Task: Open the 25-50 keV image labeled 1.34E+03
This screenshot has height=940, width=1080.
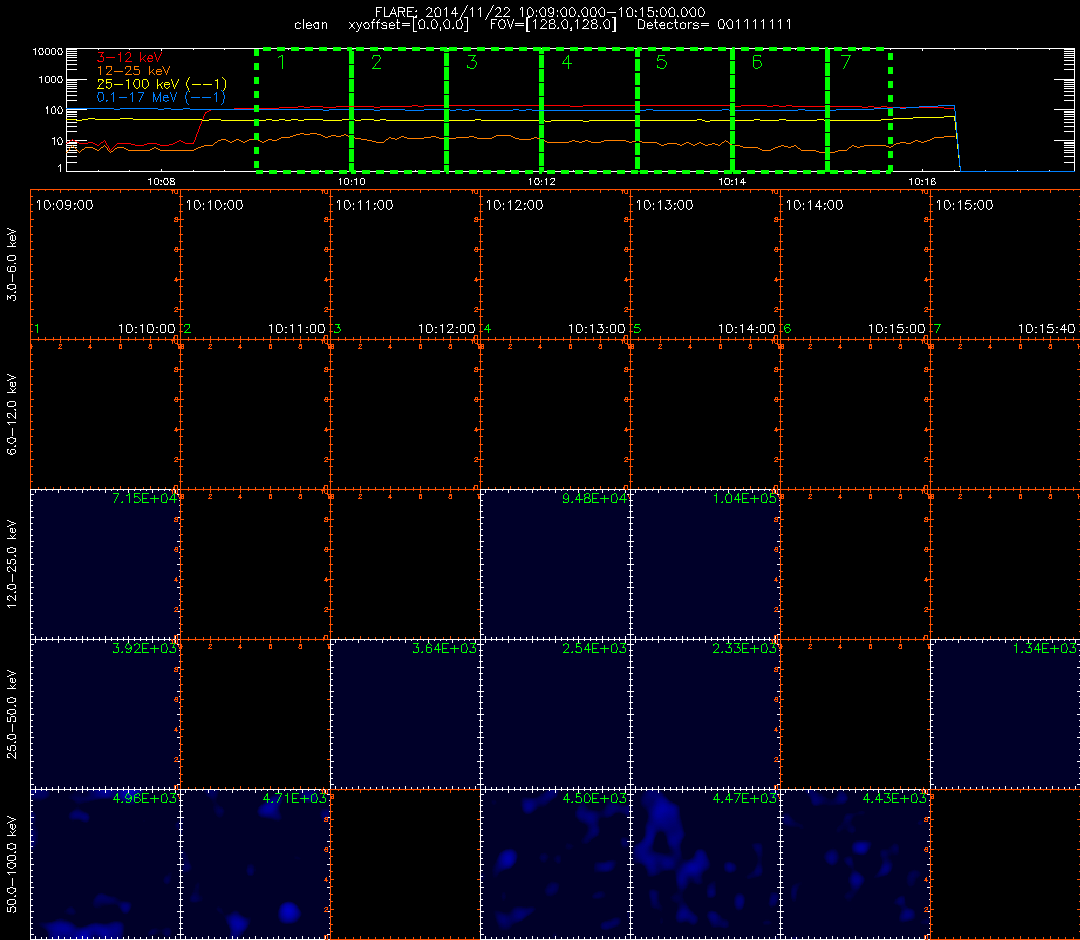Action: 1005,714
